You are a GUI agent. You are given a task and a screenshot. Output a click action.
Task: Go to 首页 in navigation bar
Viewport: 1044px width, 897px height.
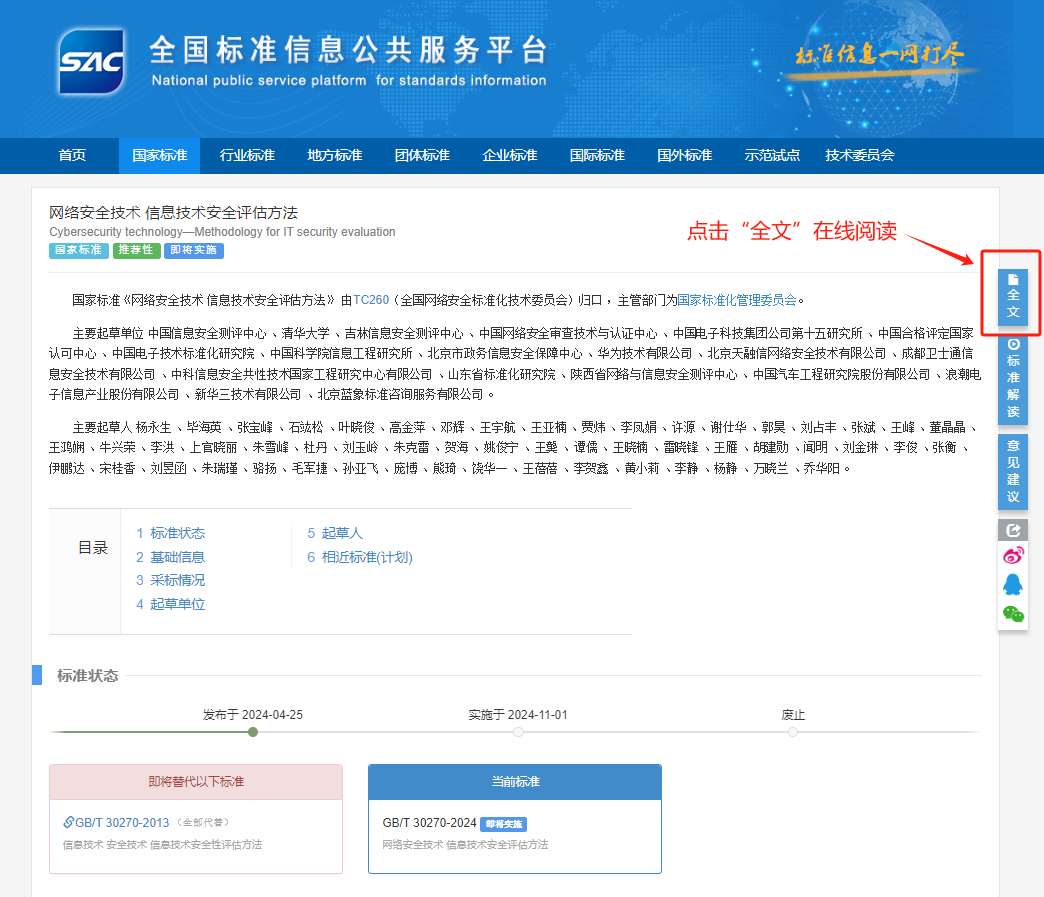(x=72, y=155)
